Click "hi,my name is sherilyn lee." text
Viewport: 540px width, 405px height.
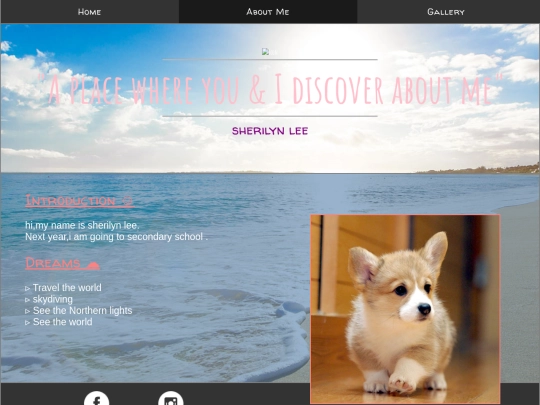point(82,226)
